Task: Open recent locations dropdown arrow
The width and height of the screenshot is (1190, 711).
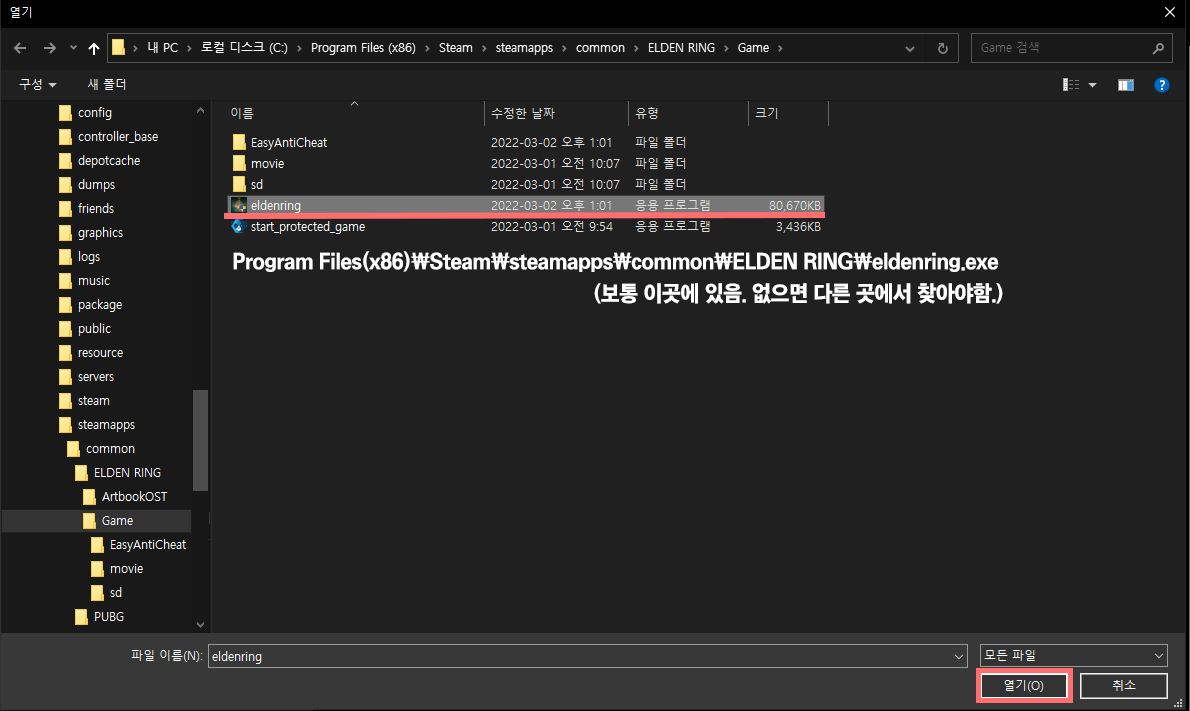Action: click(73, 48)
